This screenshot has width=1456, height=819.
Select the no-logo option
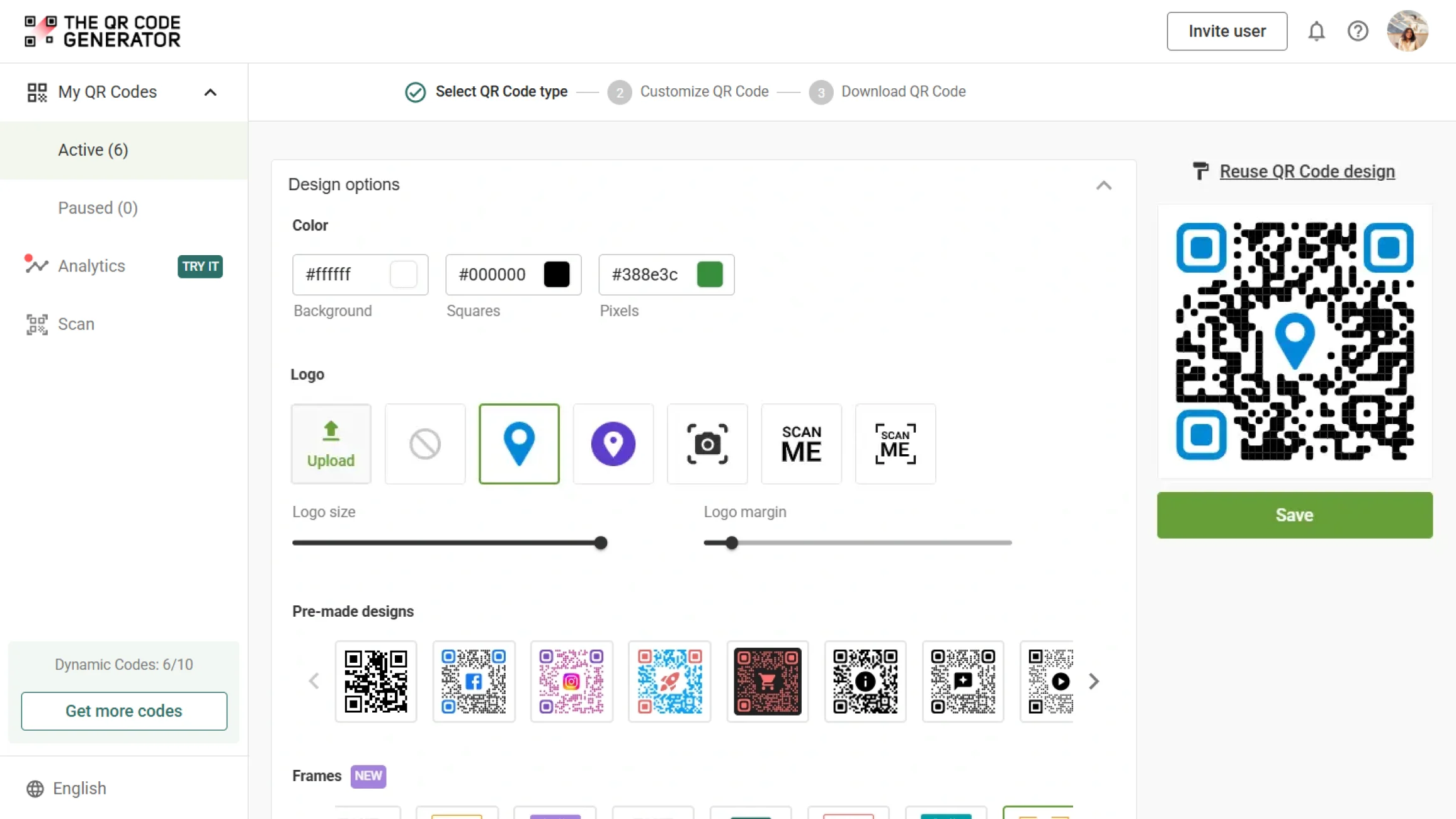(x=425, y=444)
